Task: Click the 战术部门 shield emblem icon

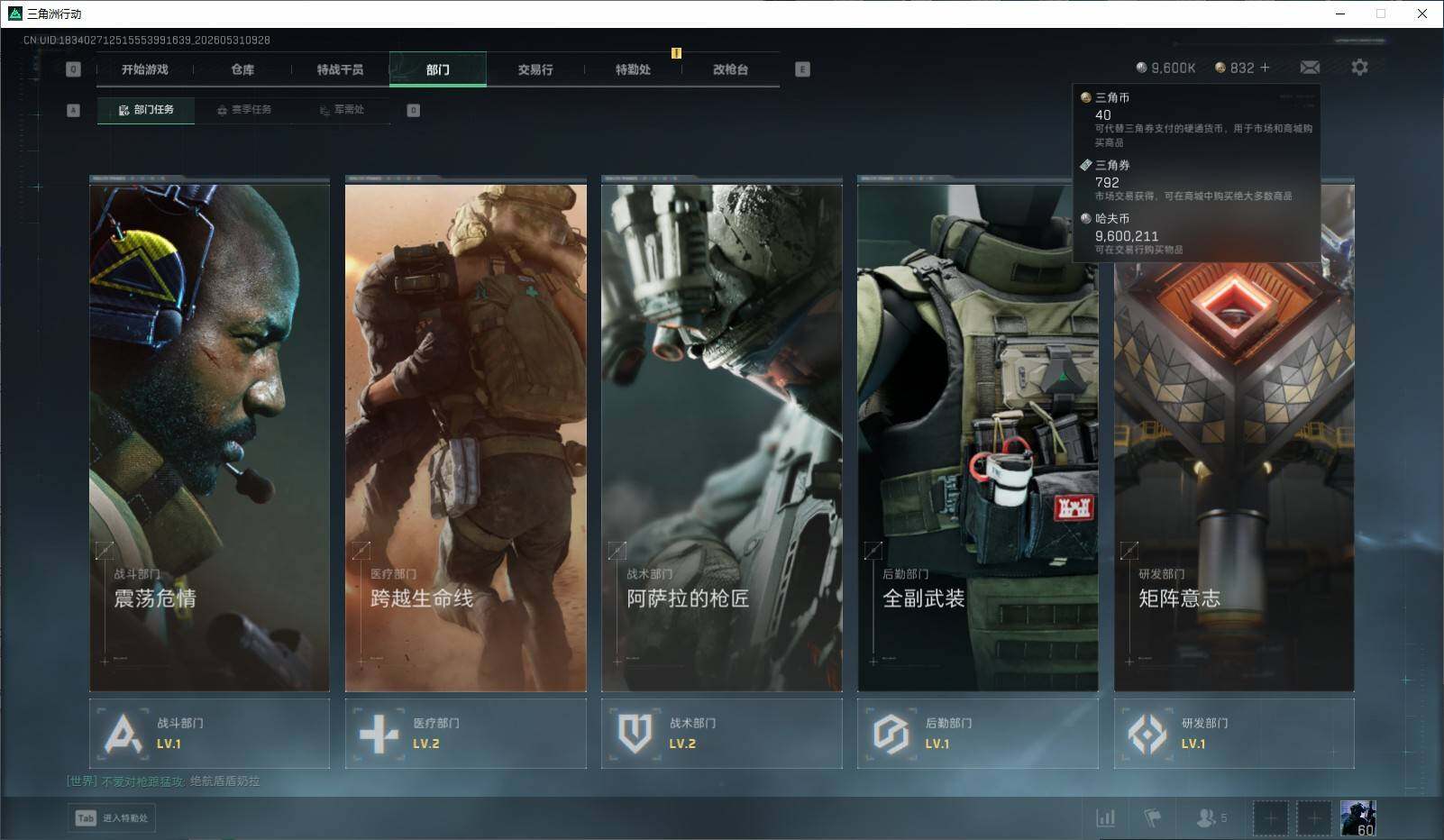Action: [635, 734]
